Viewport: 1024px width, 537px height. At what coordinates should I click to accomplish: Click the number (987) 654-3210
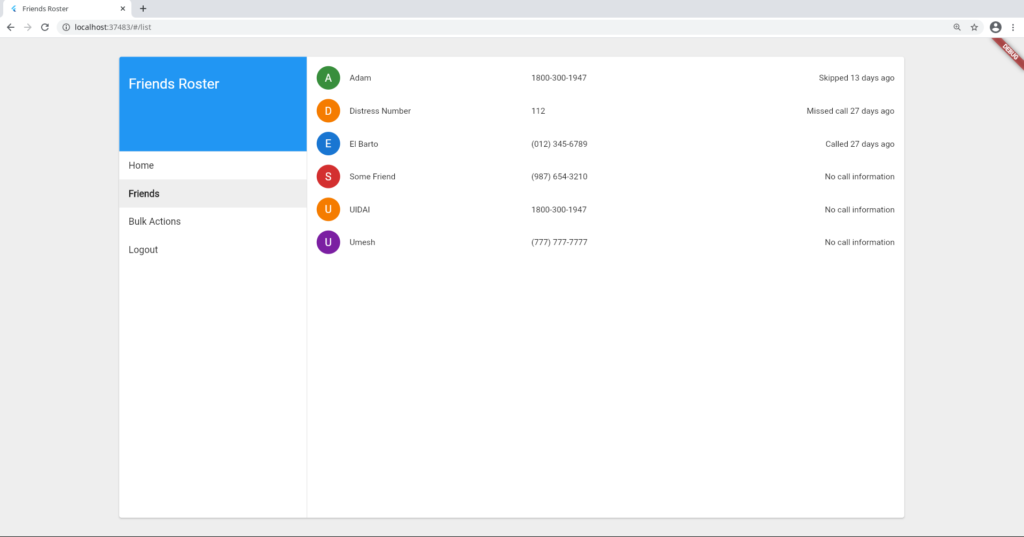click(559, 176)
